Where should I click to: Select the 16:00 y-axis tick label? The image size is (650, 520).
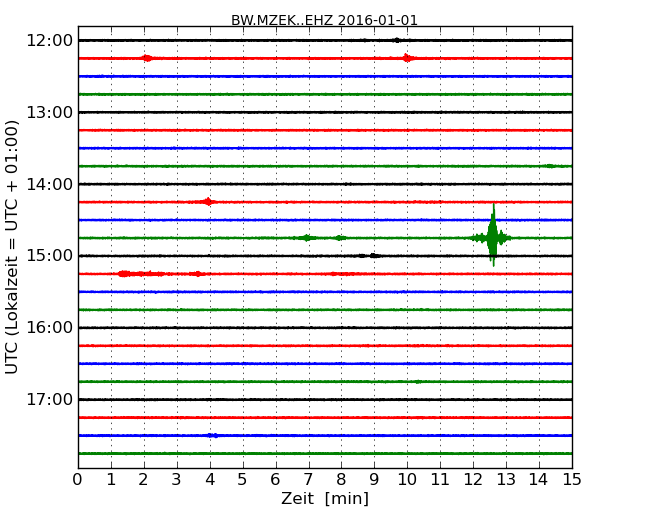49,328
